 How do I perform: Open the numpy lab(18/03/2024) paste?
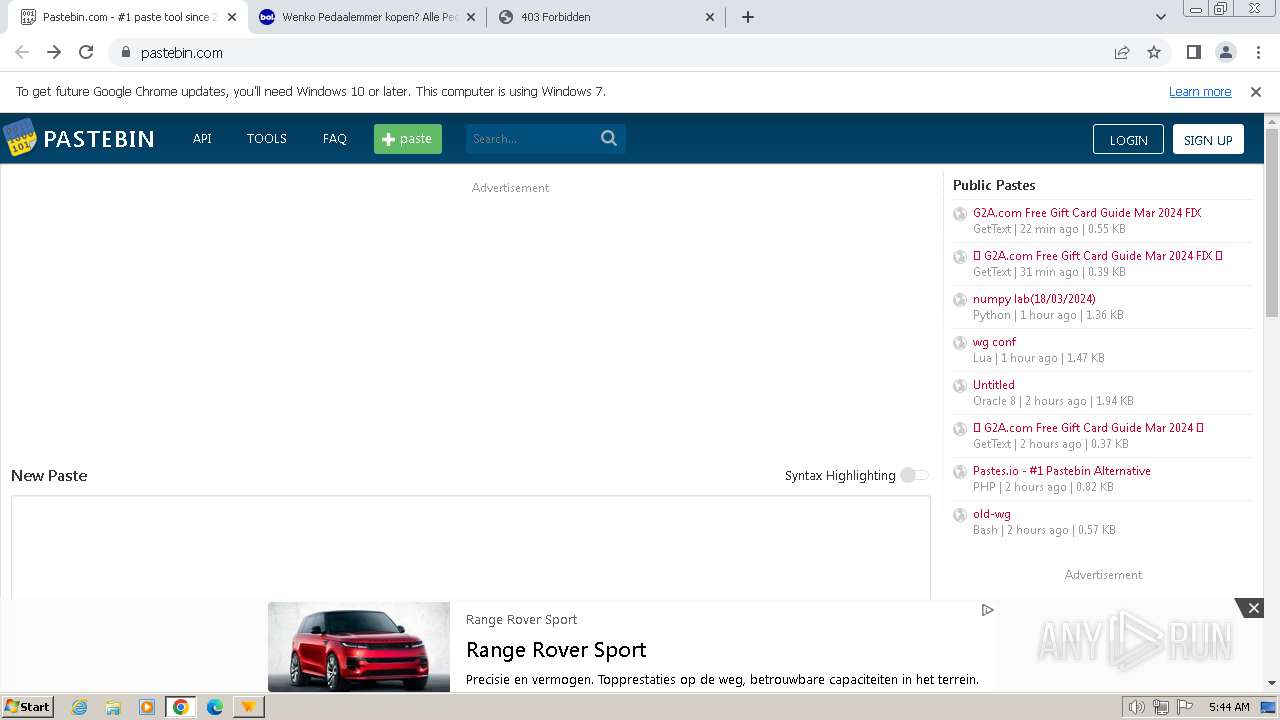pos(1034,299)
